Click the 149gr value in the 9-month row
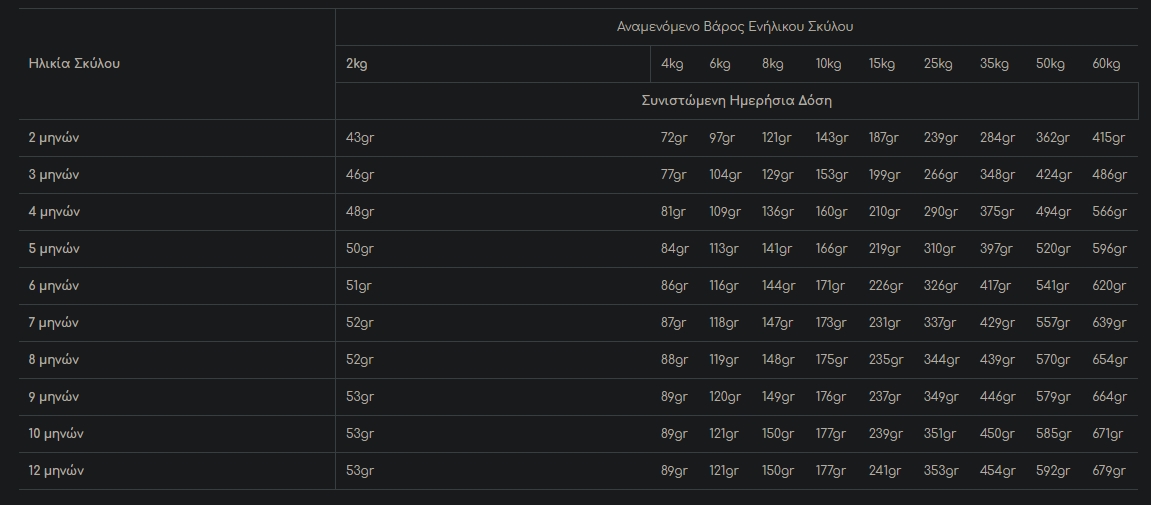Viewport: 1151px width, 505px height. (777, 397)
